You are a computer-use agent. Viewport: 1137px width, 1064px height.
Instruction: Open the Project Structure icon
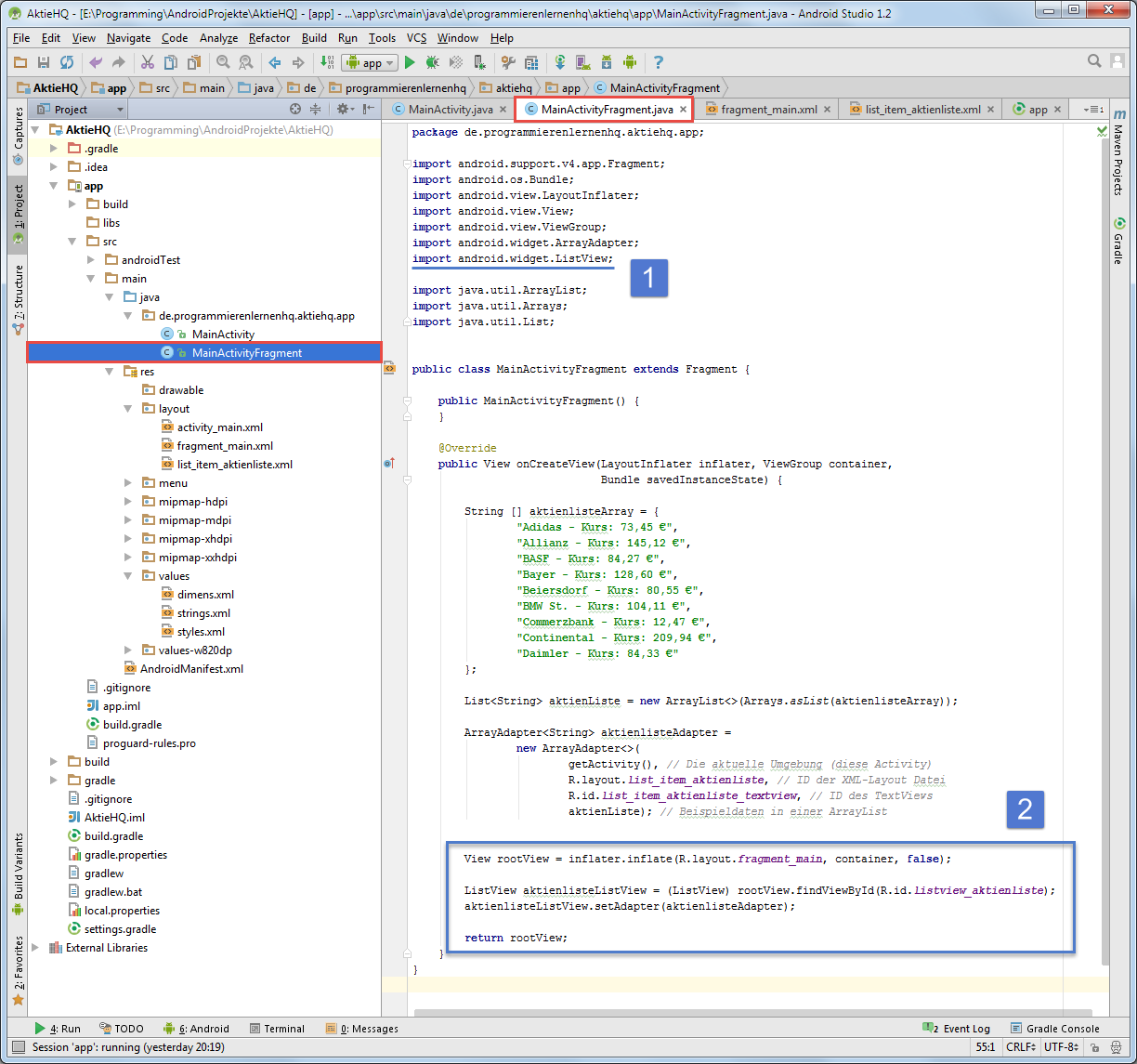pyautogui.click(x=531, y=62)
